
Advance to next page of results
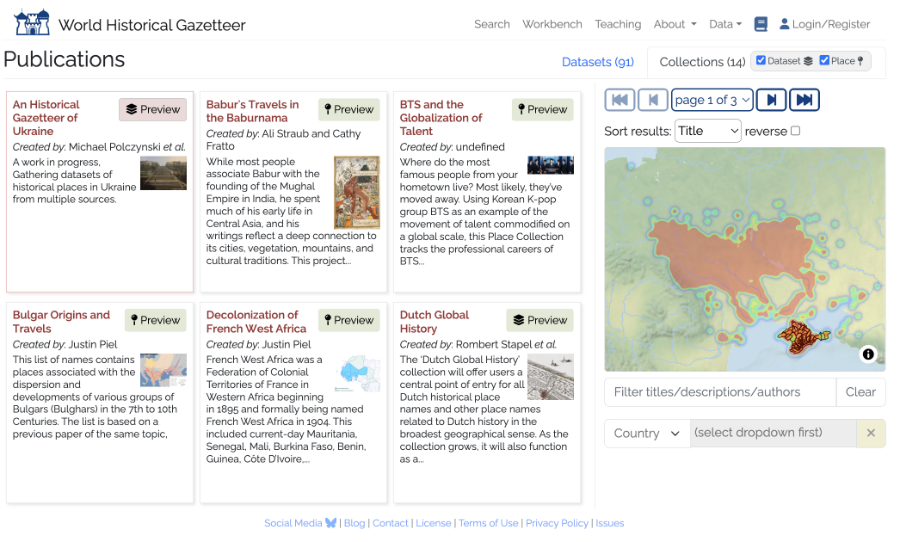pyautogui.click(x=771, y=100)
